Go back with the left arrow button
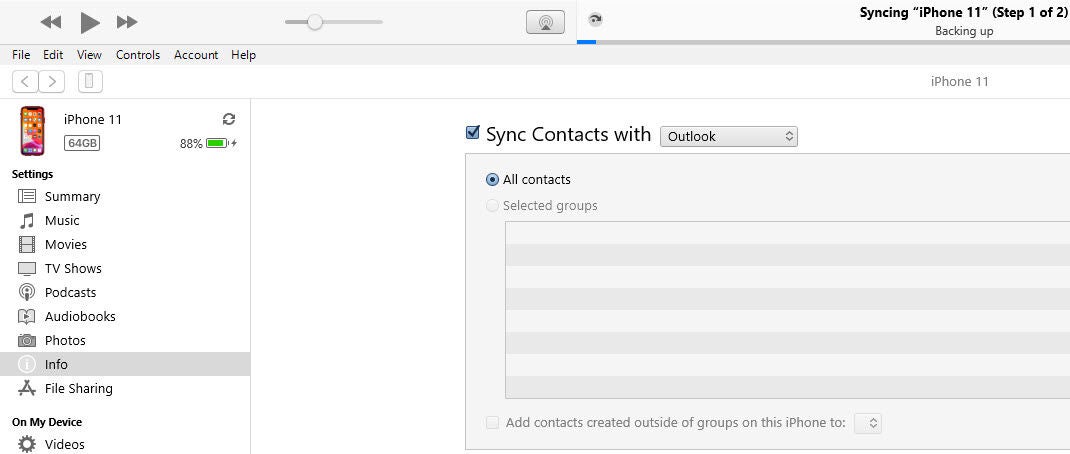Screen dimensions: 1070x454 (25, 82)
